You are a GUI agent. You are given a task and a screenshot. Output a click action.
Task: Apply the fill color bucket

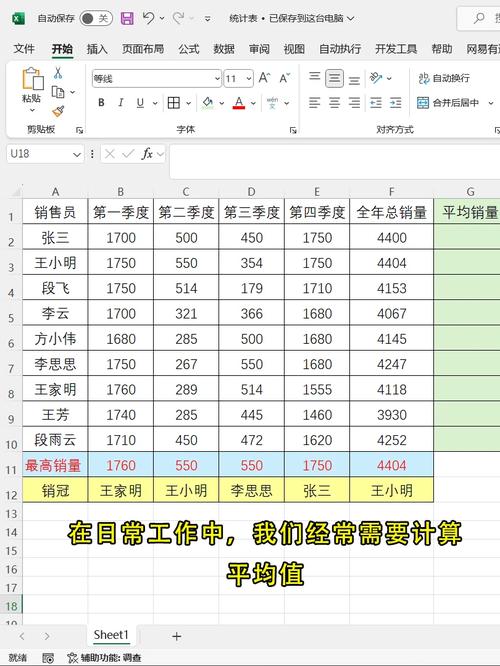tap(208, 103)
